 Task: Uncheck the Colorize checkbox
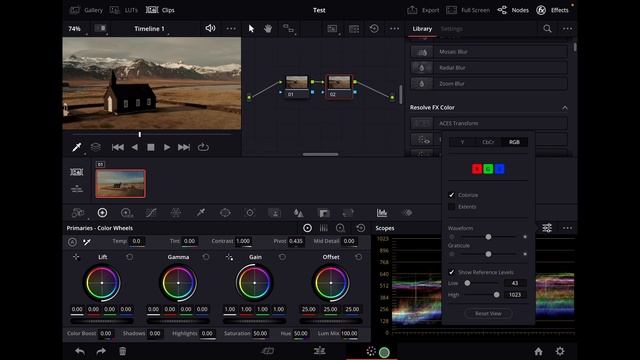(x=451, y=195)
